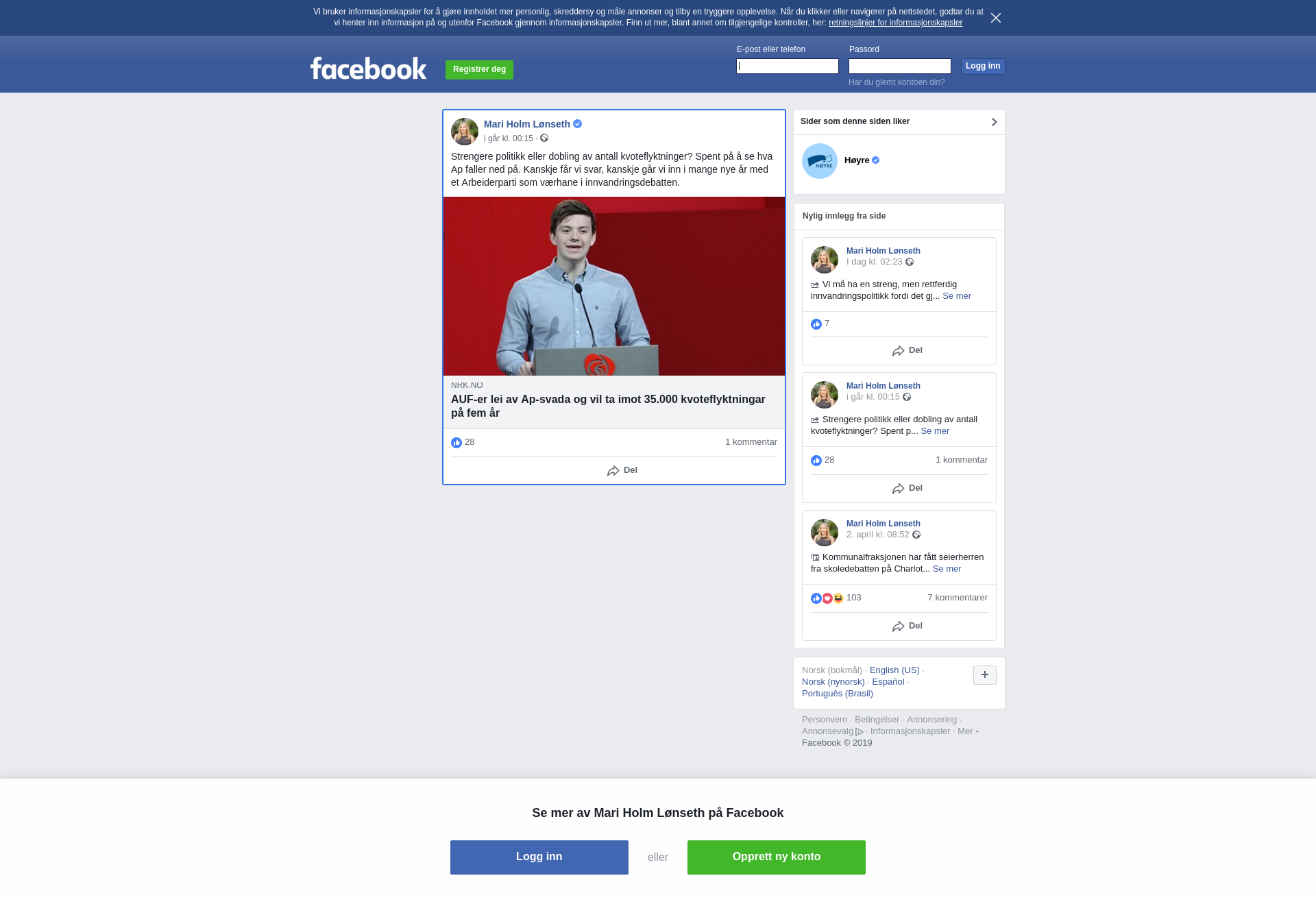Click the reaction icons showing 103
This screenshot has width=1316, height=902.
827,598
